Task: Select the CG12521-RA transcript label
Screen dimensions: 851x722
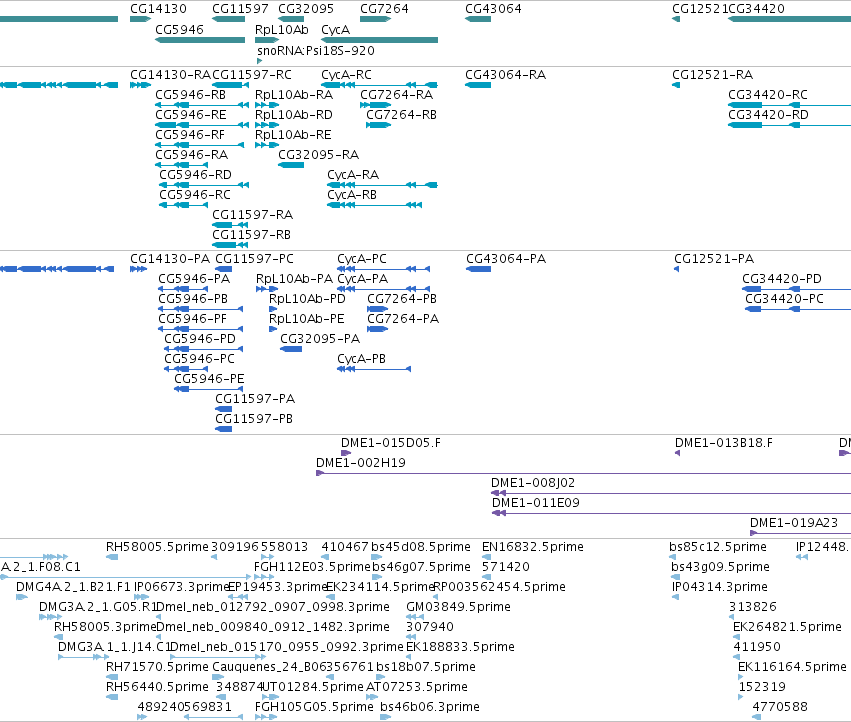Action: coord(713,75)
